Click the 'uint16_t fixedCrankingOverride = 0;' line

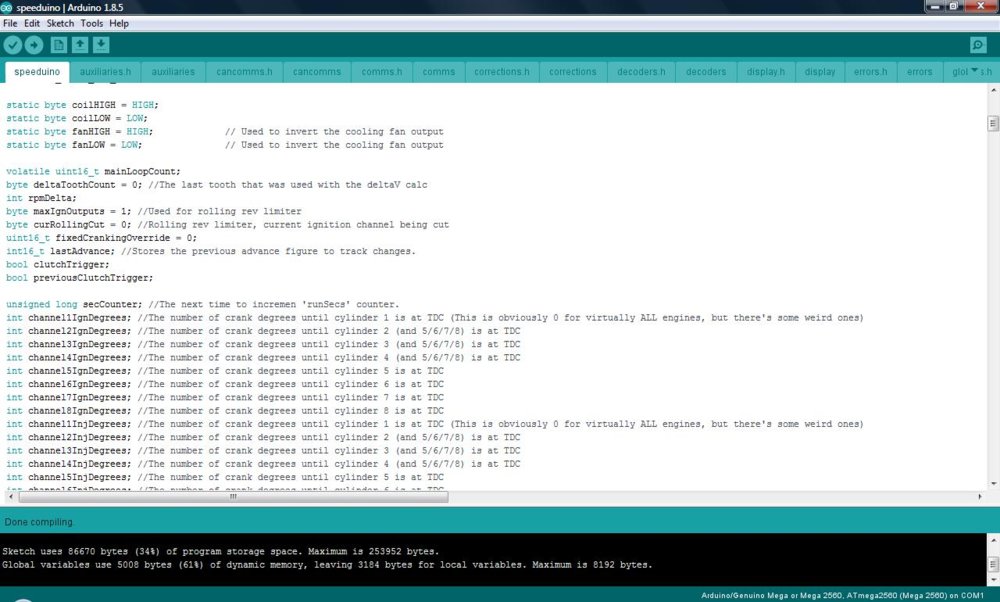click(101, 238)
